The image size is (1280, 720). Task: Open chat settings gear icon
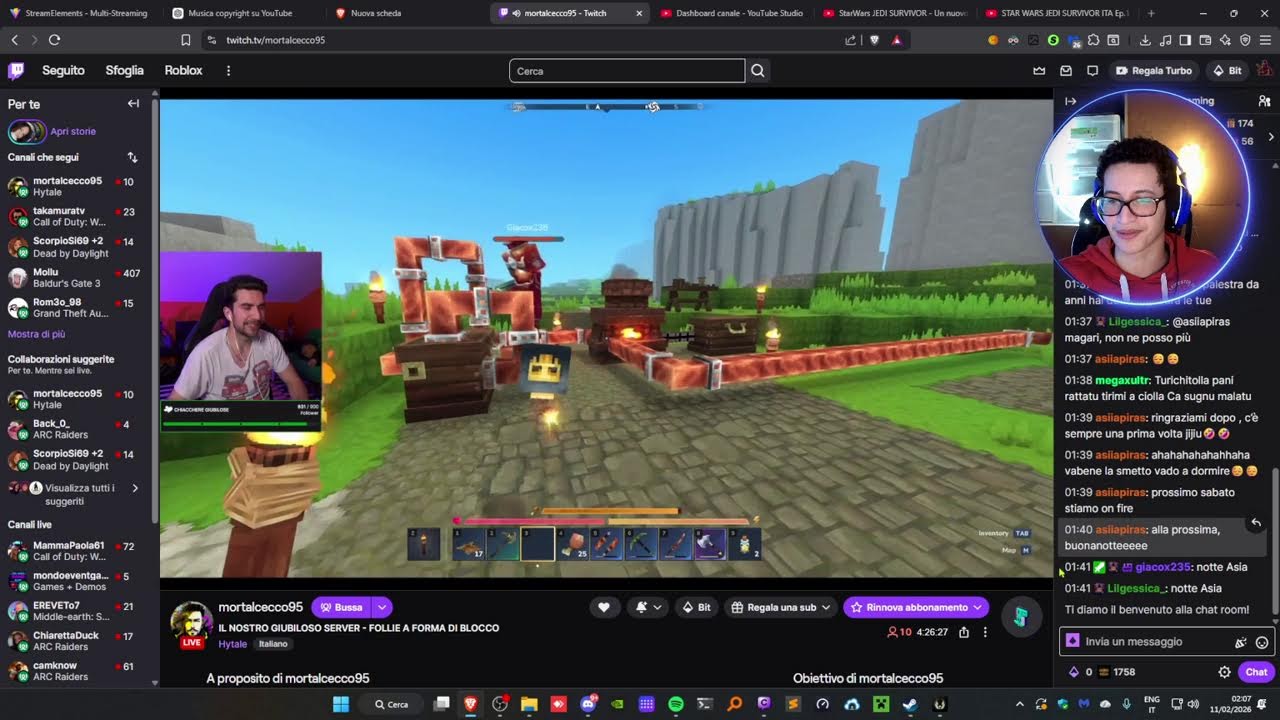tap(1224, 672)
